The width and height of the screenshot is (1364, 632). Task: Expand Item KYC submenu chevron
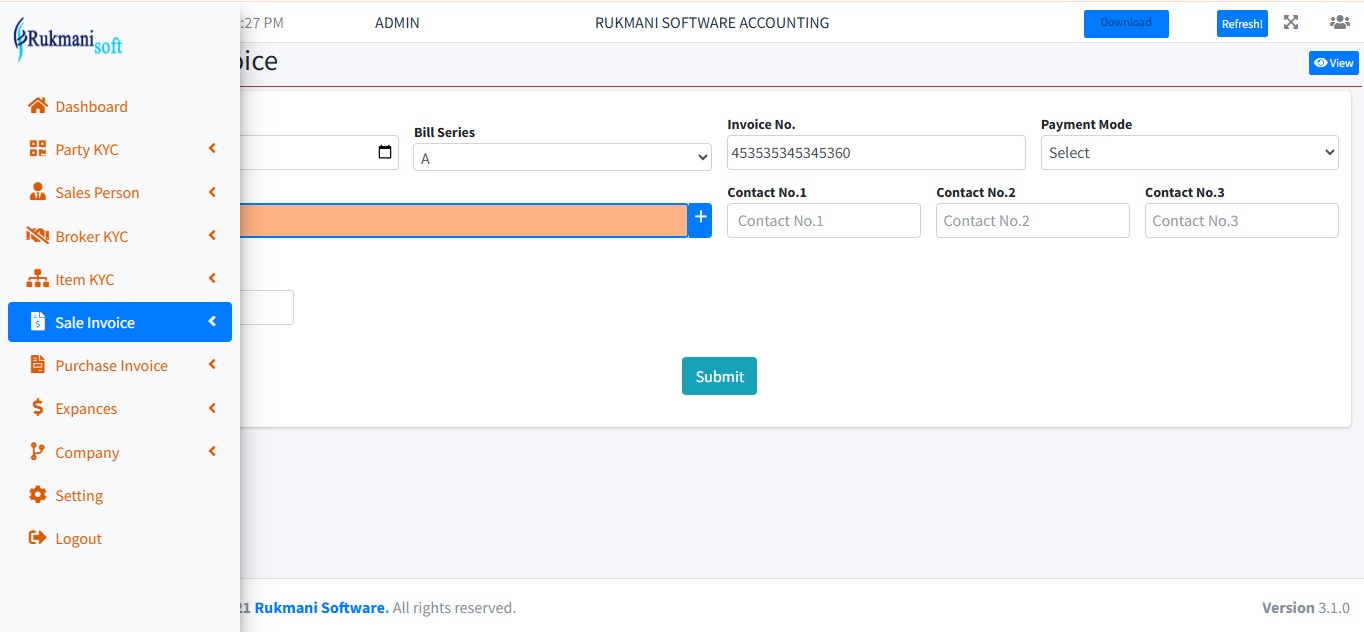(x=212, y=279)
